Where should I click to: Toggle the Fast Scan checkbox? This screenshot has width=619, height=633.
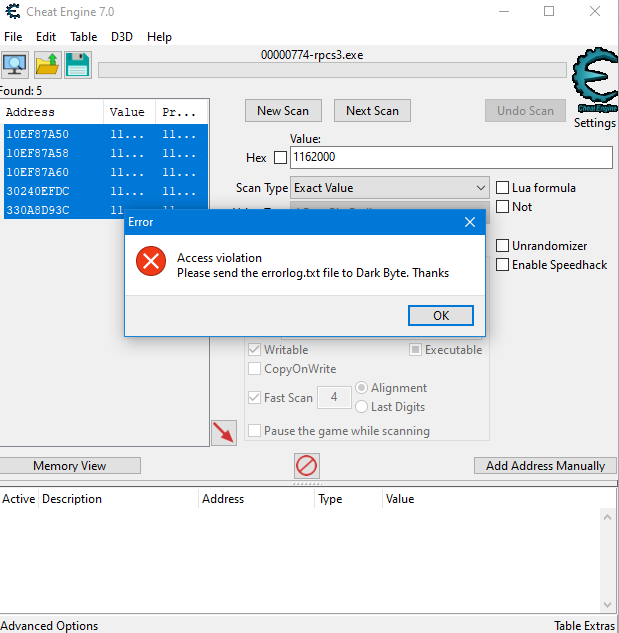click(254, 398)
